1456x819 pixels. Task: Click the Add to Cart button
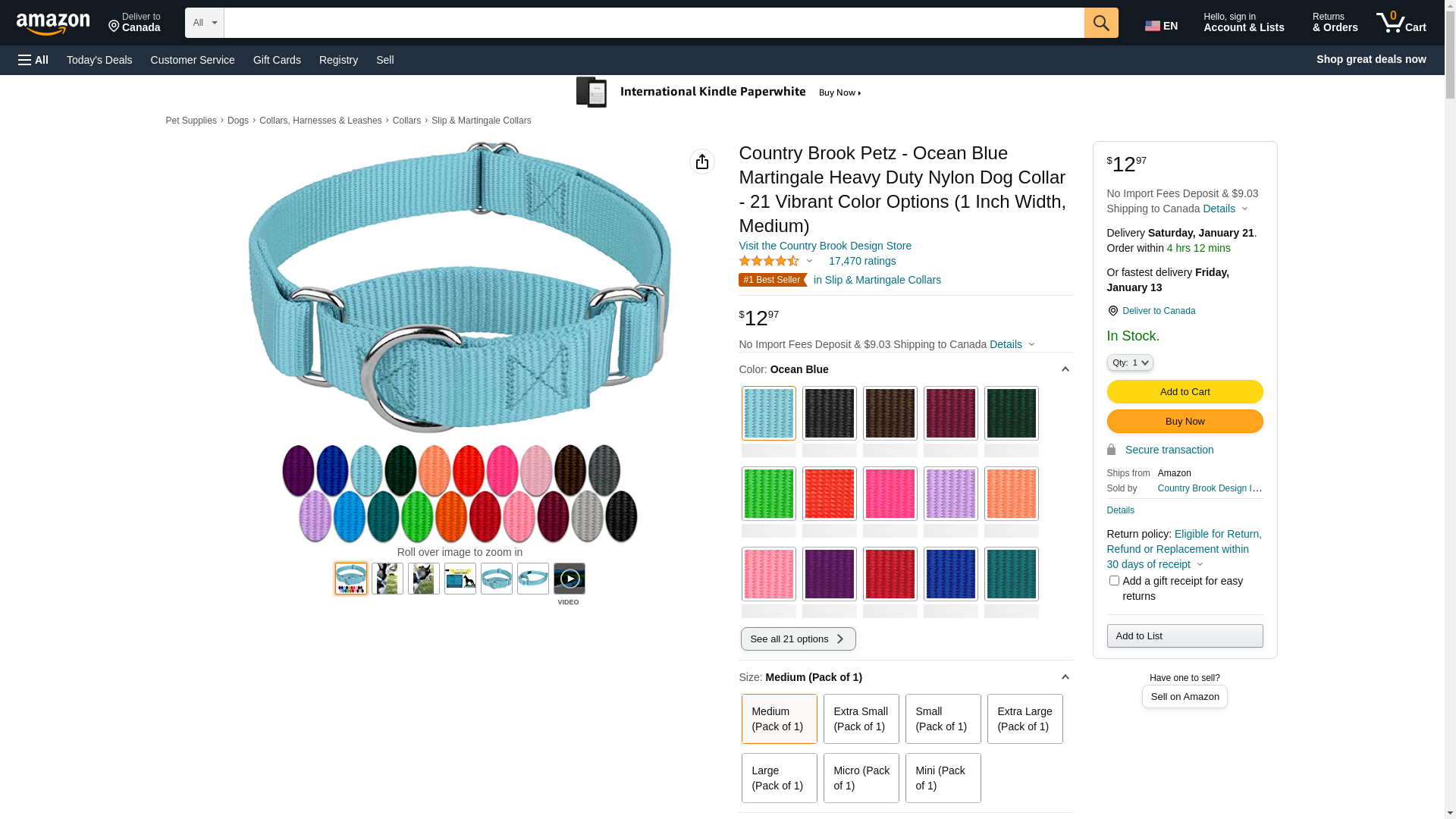[1185, 392]
